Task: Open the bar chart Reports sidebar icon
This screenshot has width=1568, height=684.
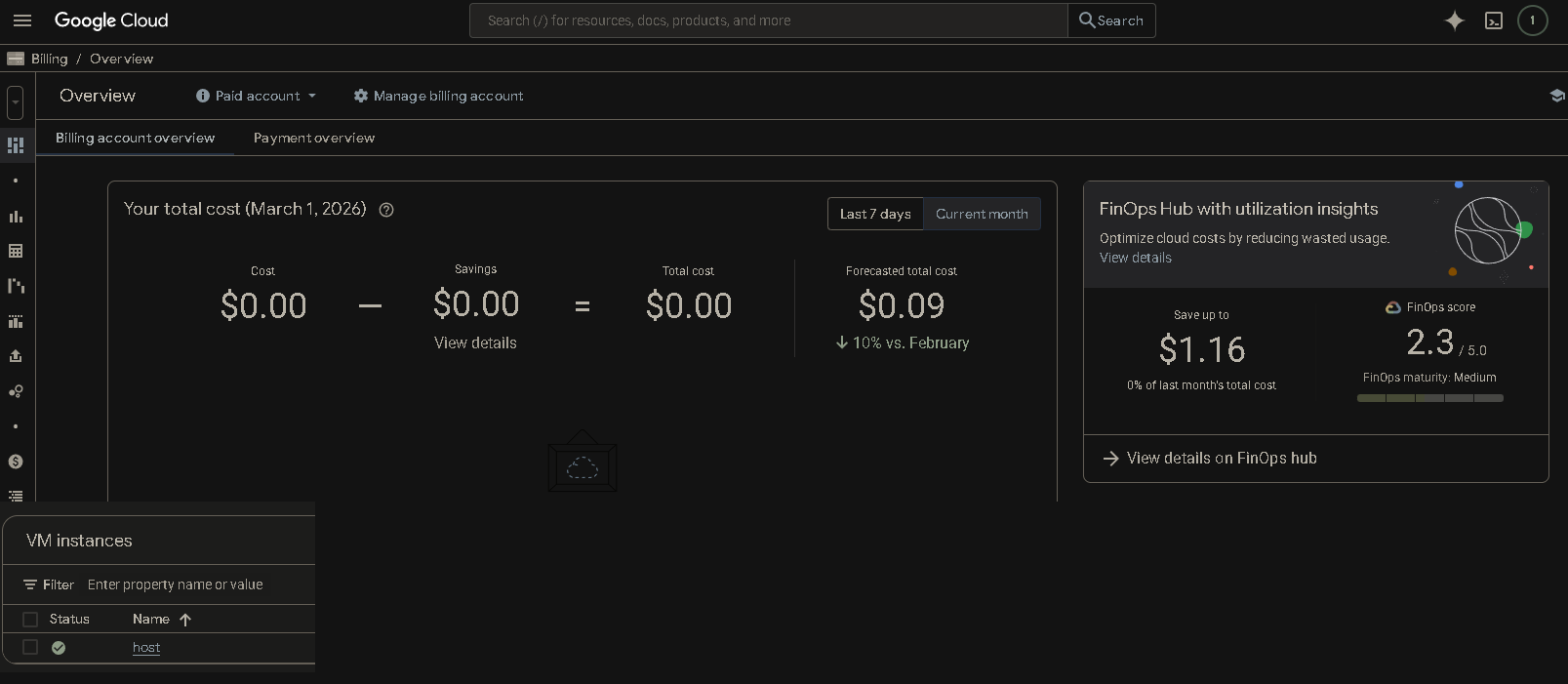Action: point(16,217)
